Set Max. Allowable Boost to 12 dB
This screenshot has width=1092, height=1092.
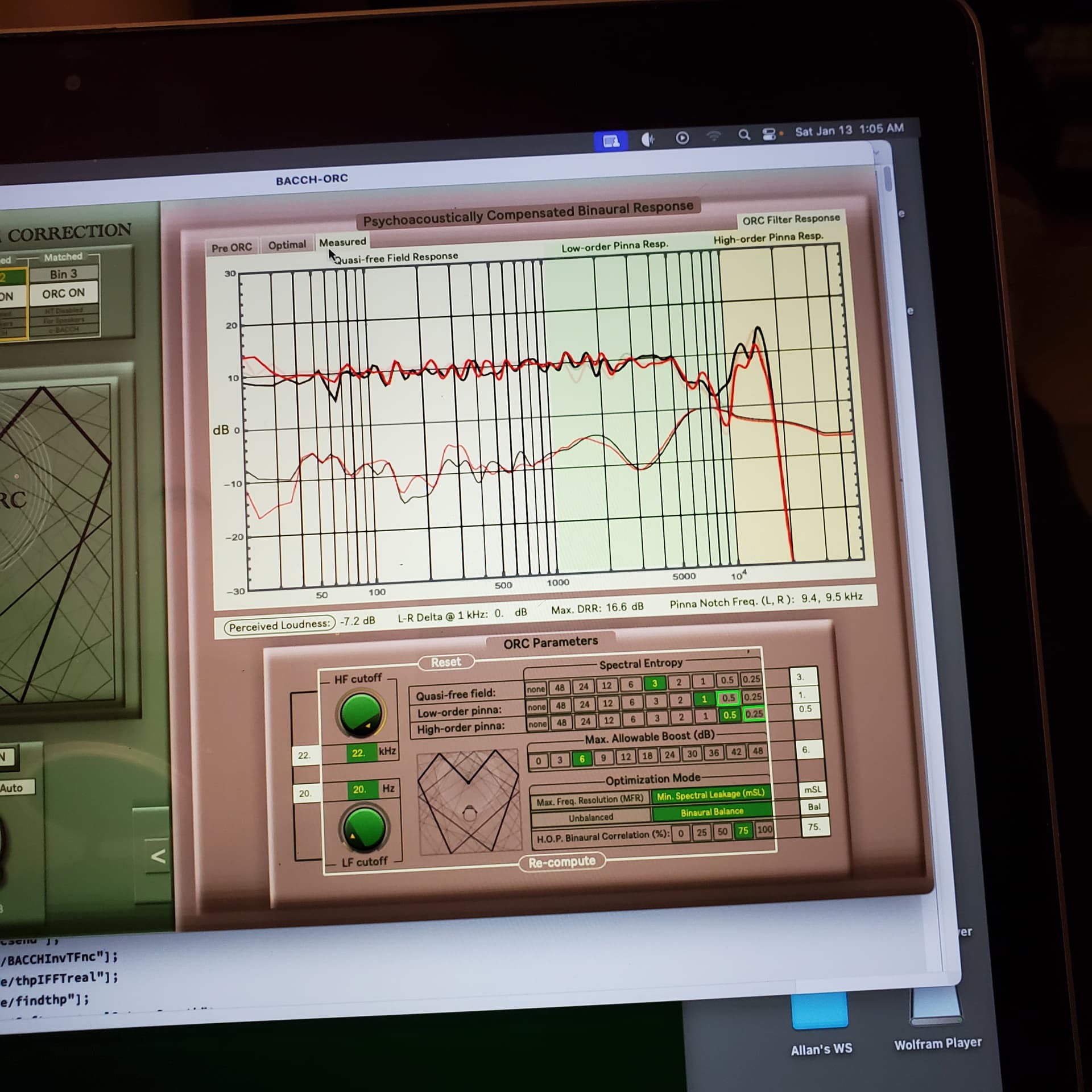626,757
